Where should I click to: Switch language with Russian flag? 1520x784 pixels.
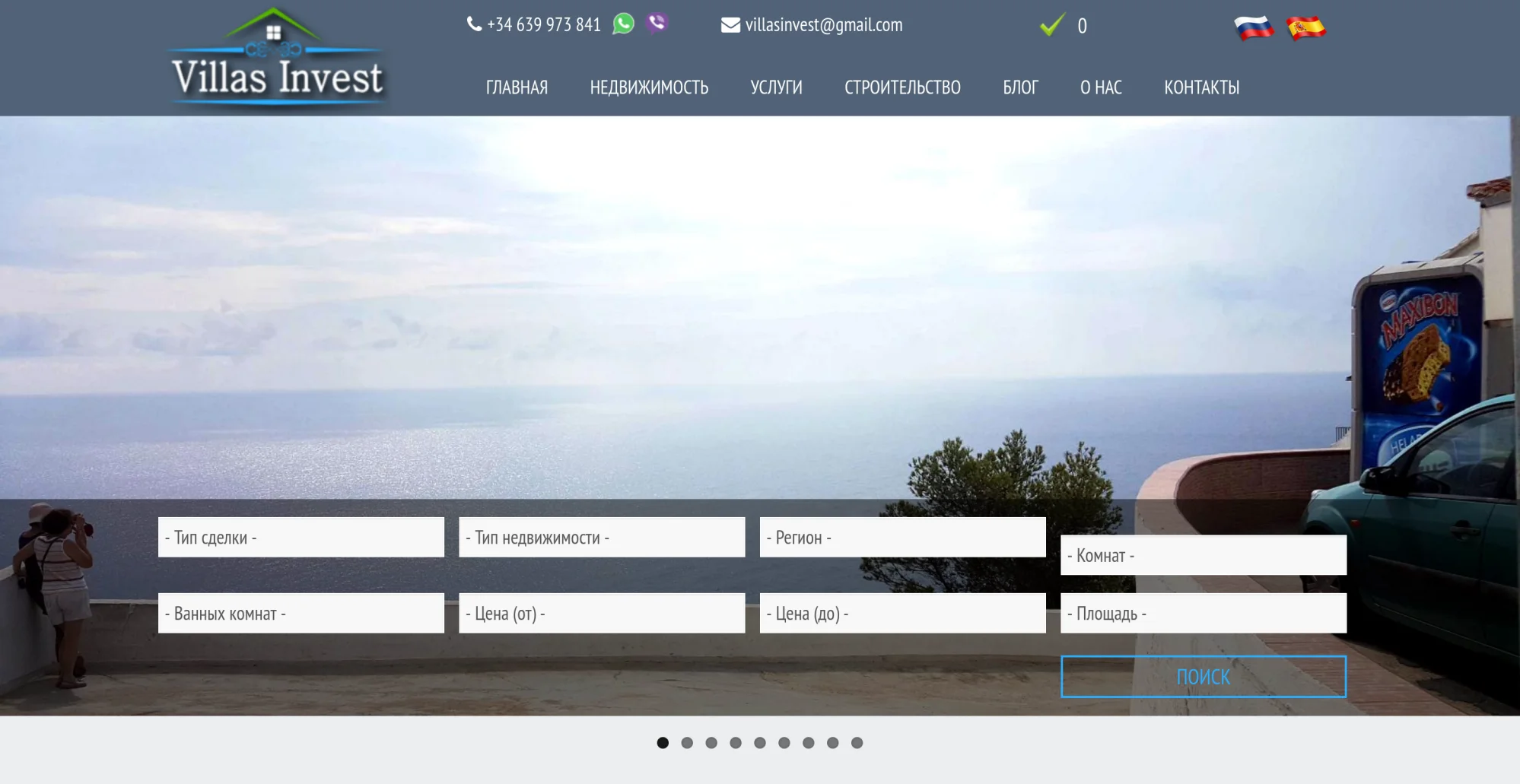tap(1253, 27)
